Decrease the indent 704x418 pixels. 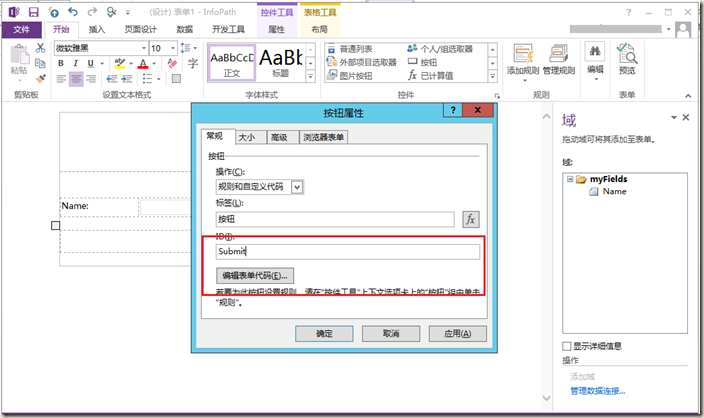point(112,79)
